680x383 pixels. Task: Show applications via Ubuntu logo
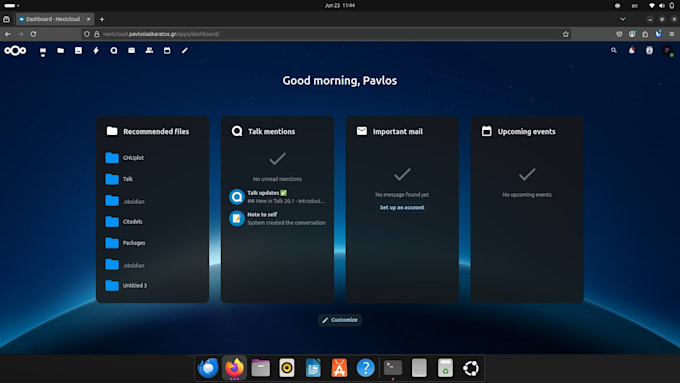point(471,368)
